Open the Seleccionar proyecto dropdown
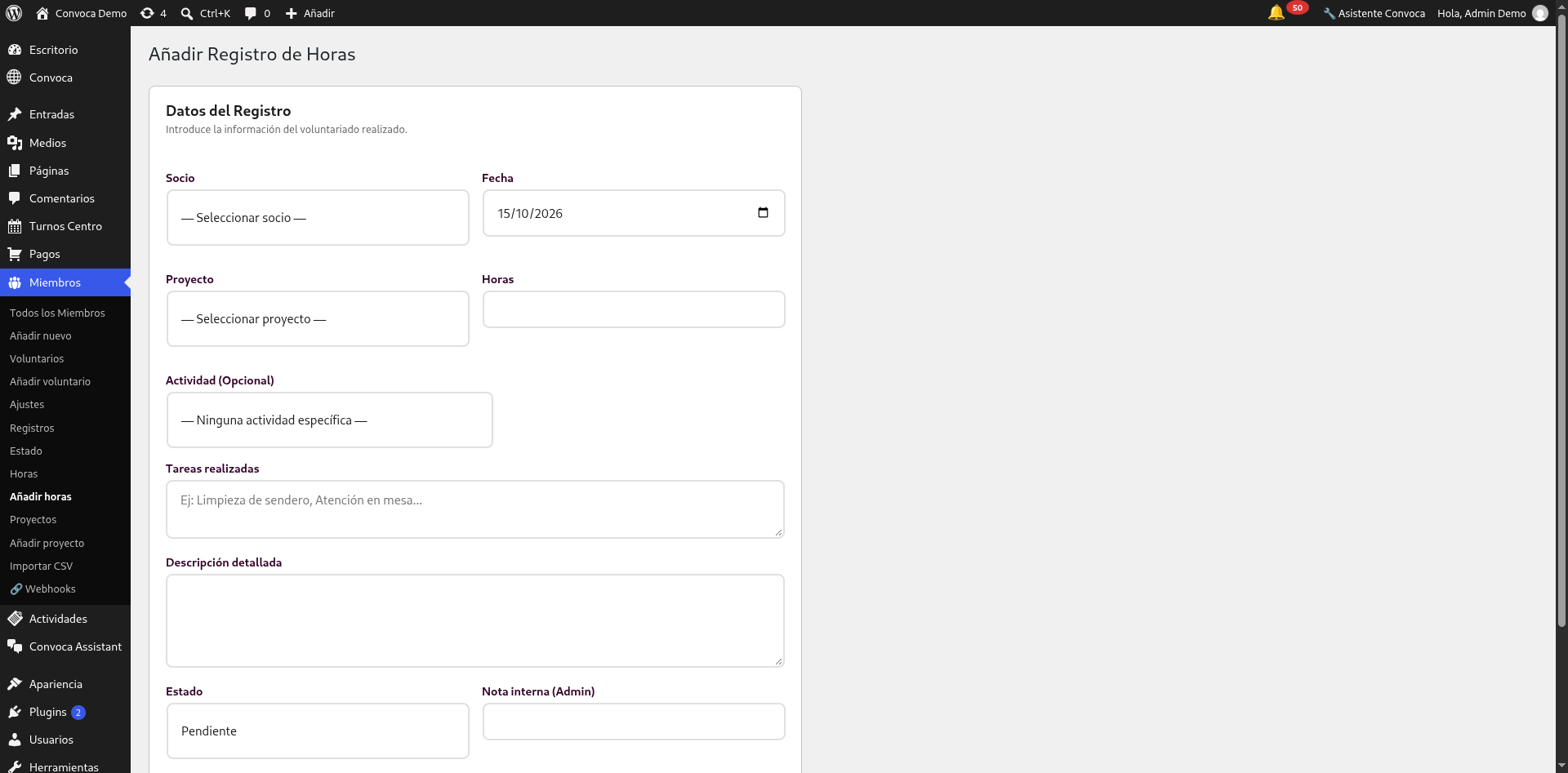Viewport: 1568px width, 773px height. pos(318,319)
